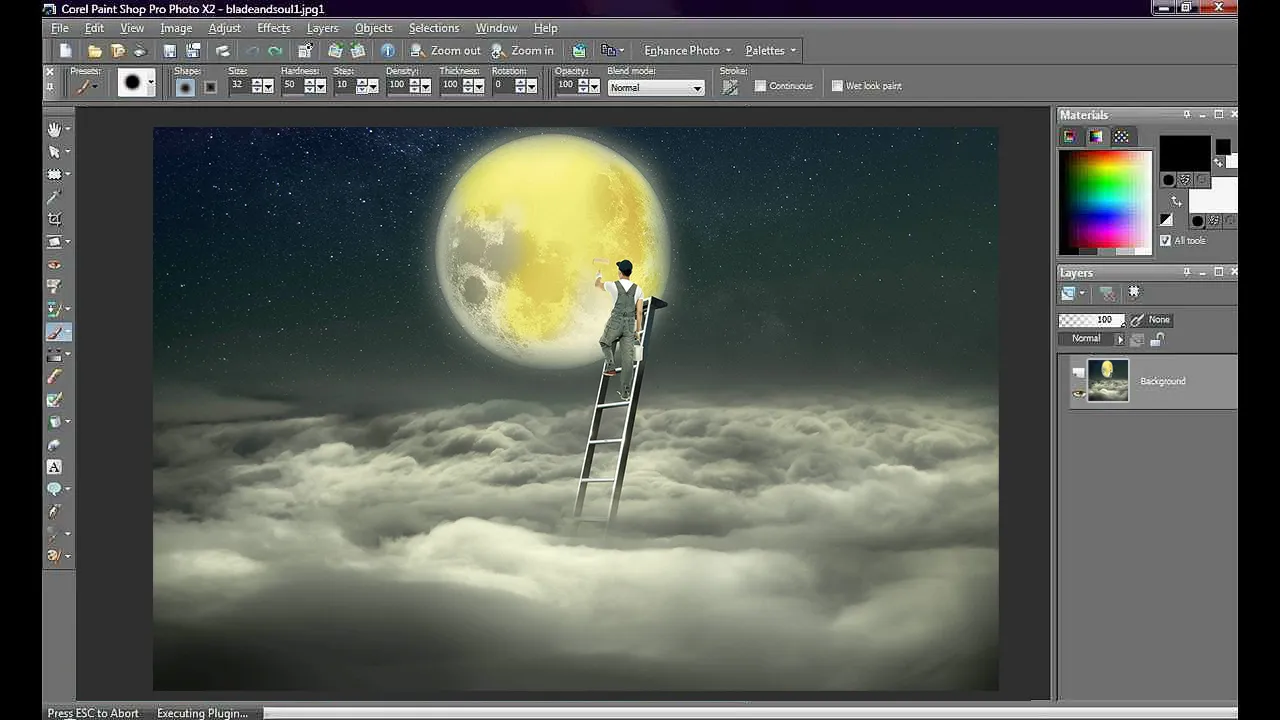Select the Paint Brush tool

coord(55,331)
